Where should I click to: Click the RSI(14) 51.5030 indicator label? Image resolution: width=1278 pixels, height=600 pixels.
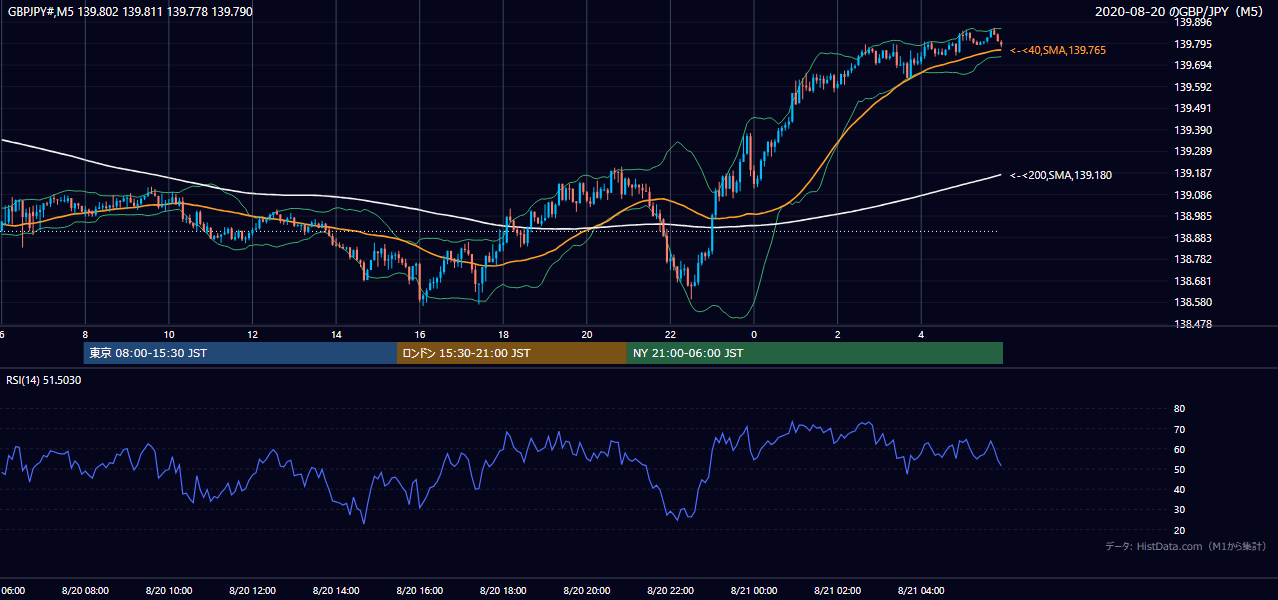pos(44,380)
